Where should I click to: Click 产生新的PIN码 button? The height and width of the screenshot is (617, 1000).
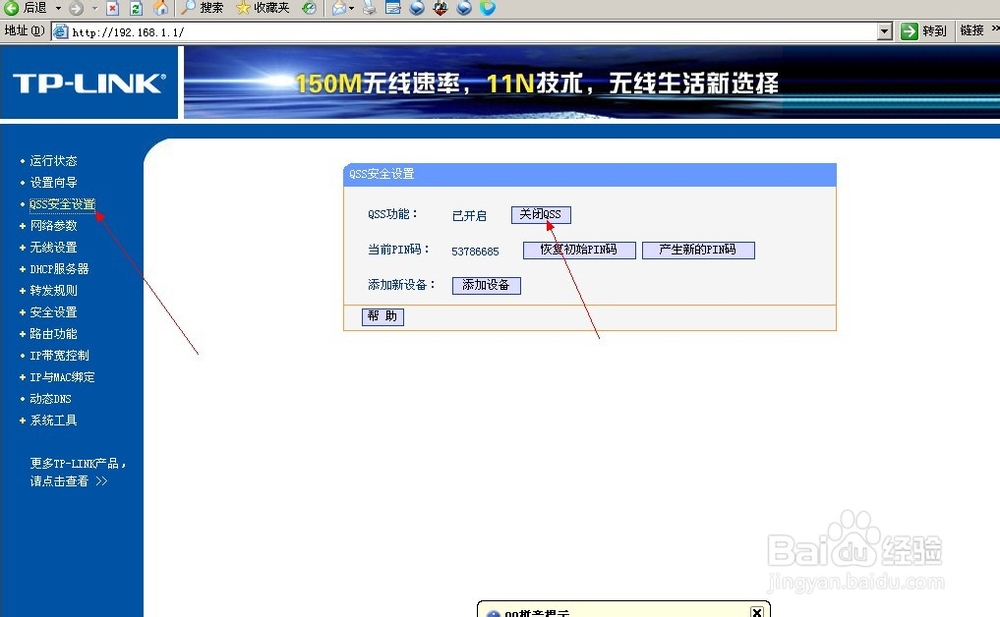point(698,250)
